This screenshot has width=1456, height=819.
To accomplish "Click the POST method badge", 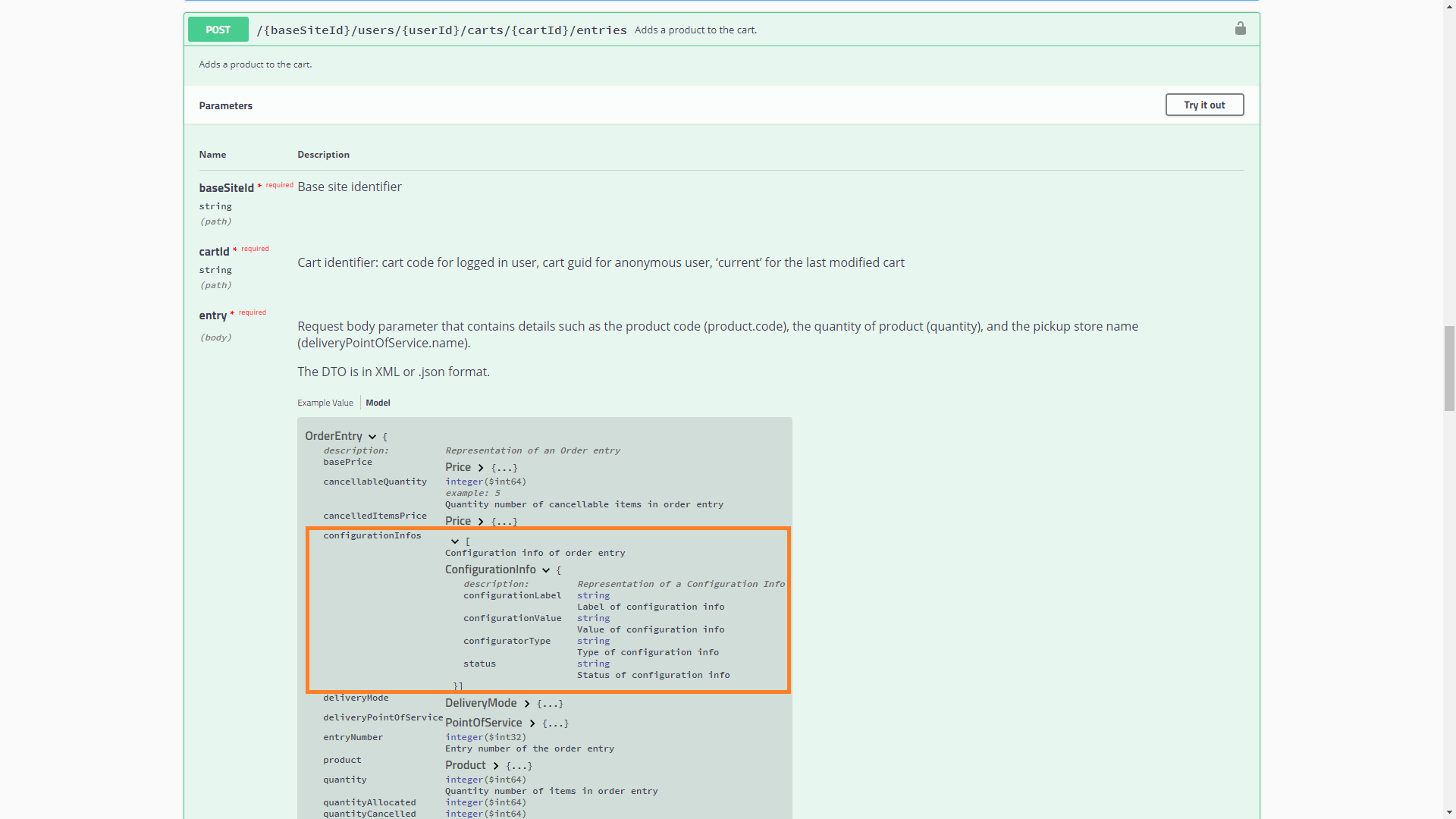I will (x=218, y=30).
